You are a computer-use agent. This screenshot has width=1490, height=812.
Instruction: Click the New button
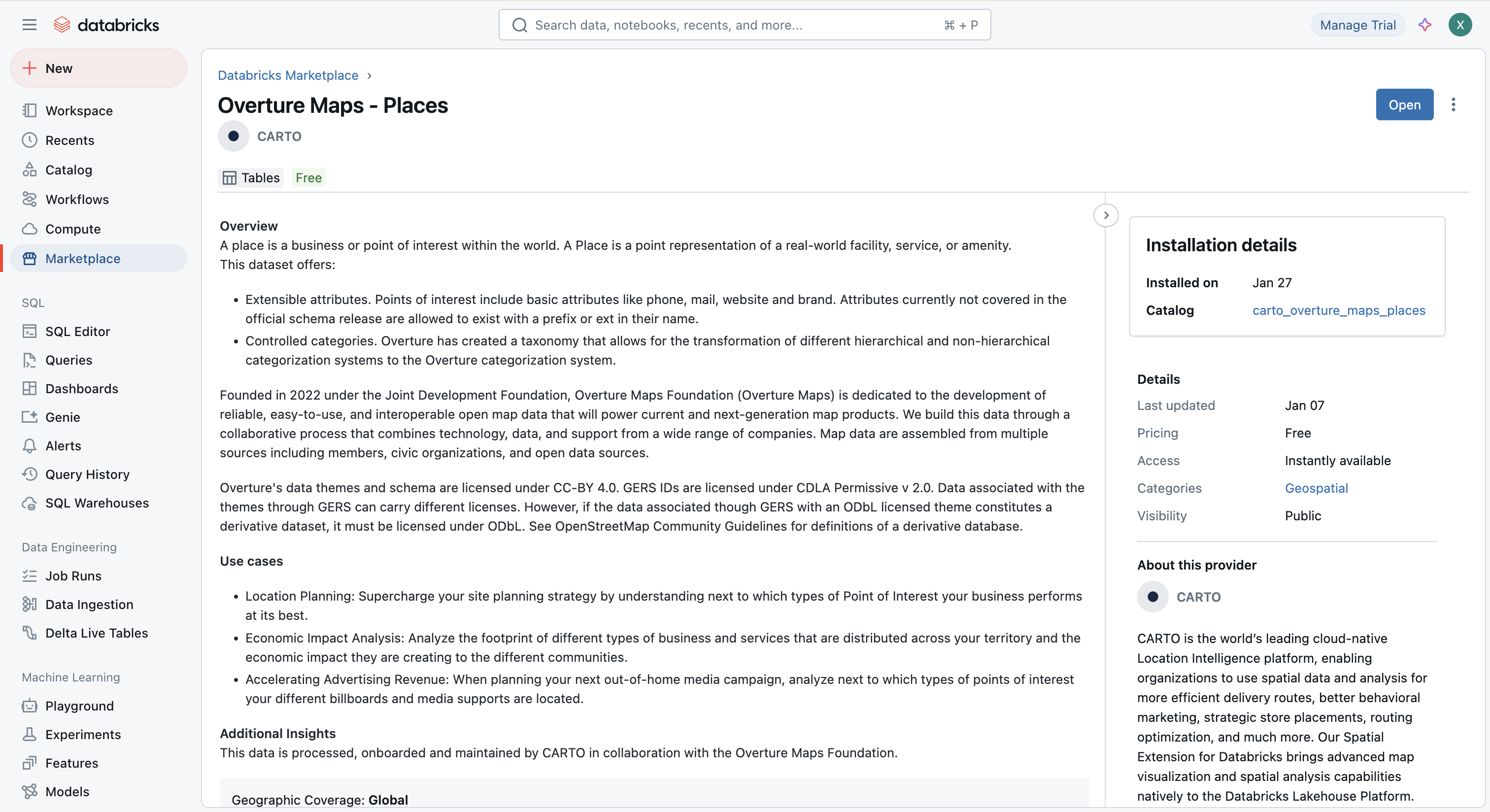coord(99,68)
